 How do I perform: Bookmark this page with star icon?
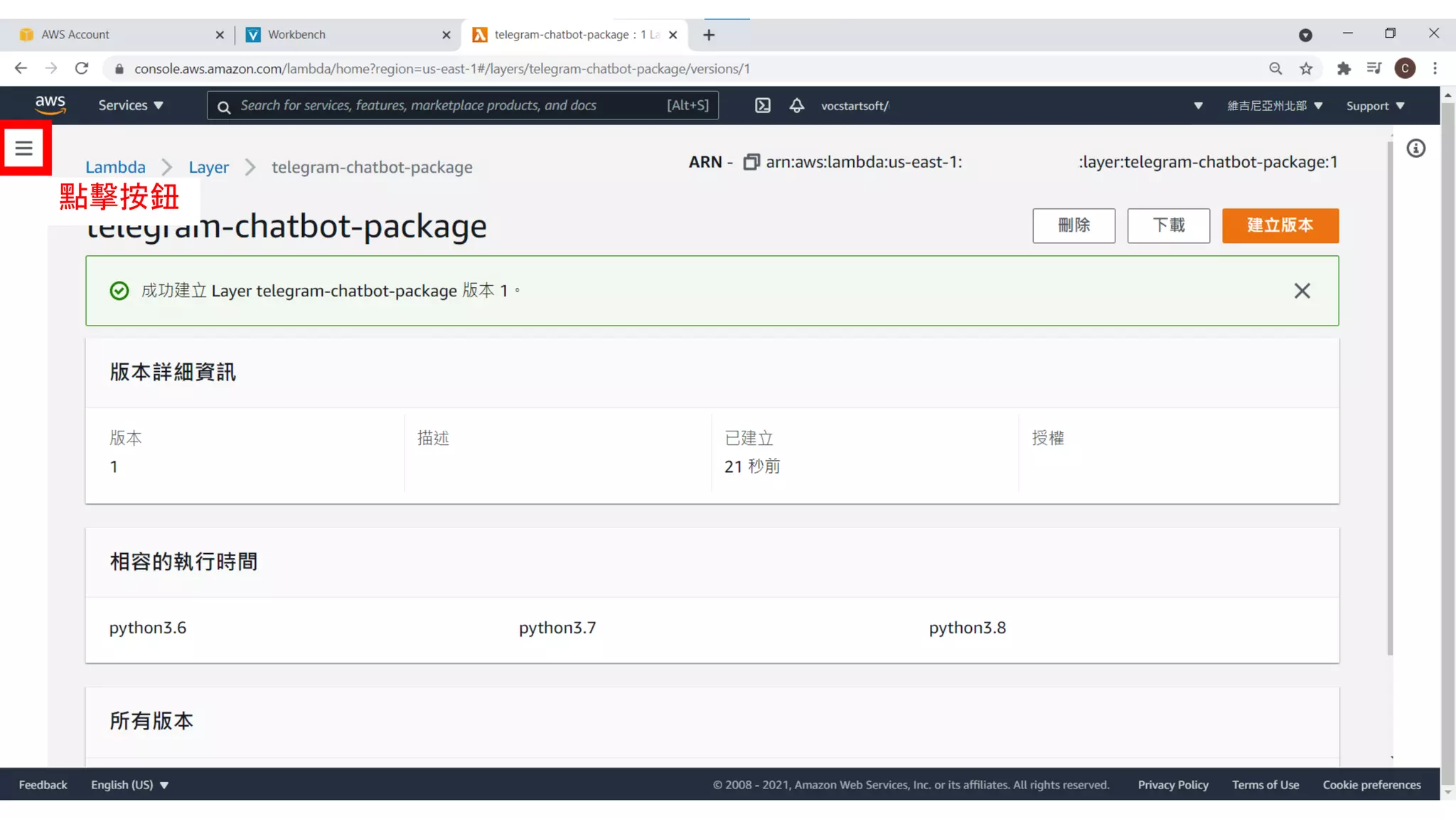point(1306,68)
